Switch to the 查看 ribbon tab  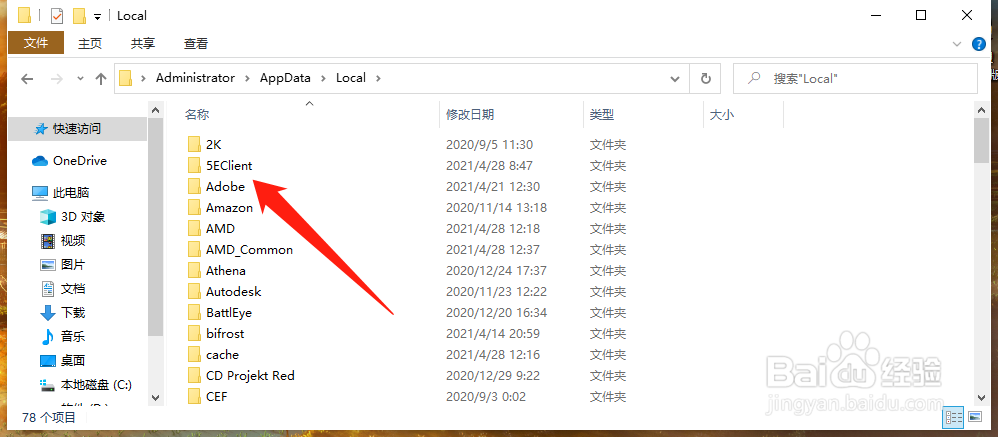(196, 43)
